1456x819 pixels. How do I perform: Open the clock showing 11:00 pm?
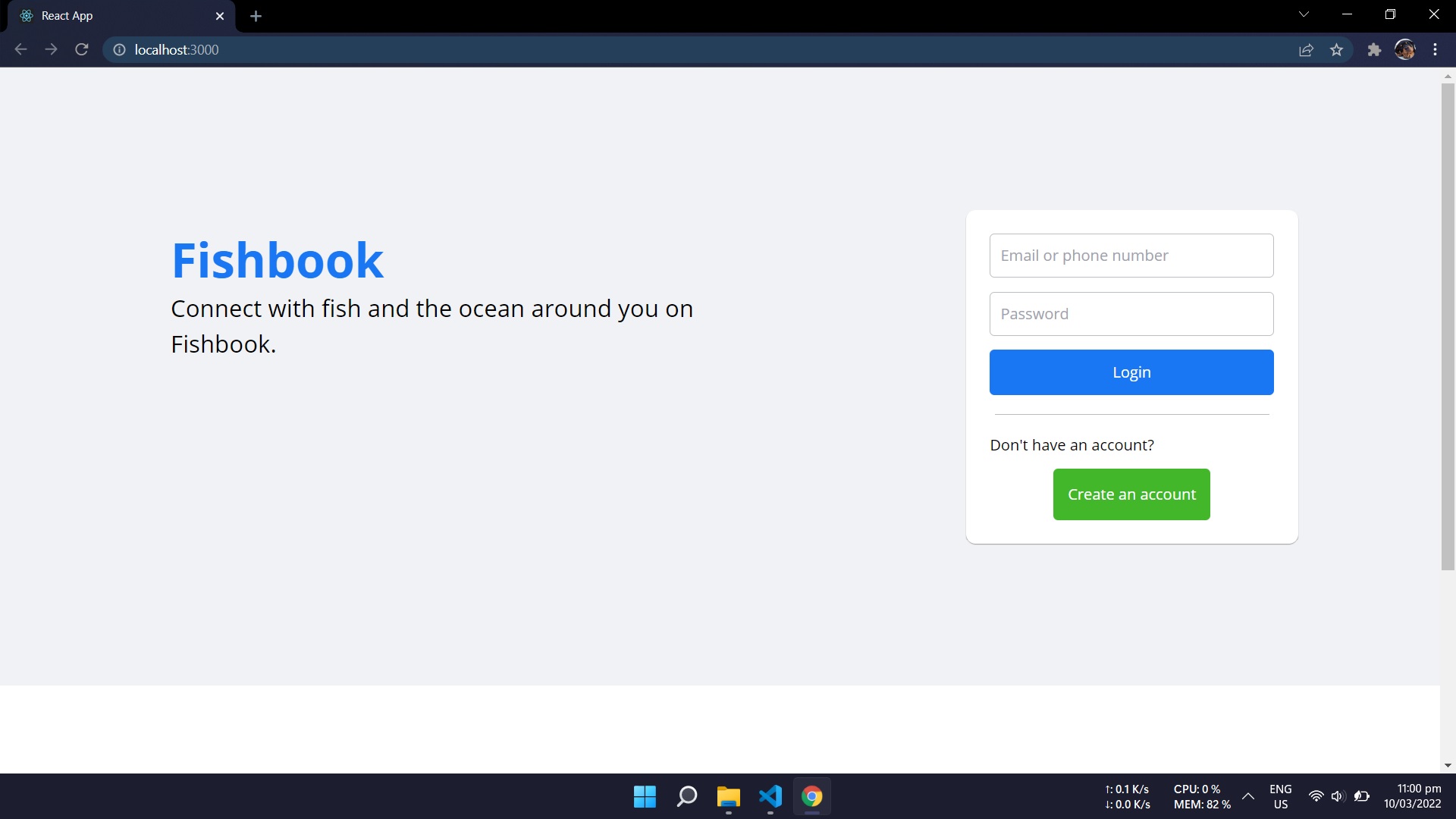[x=1412, y=796]
